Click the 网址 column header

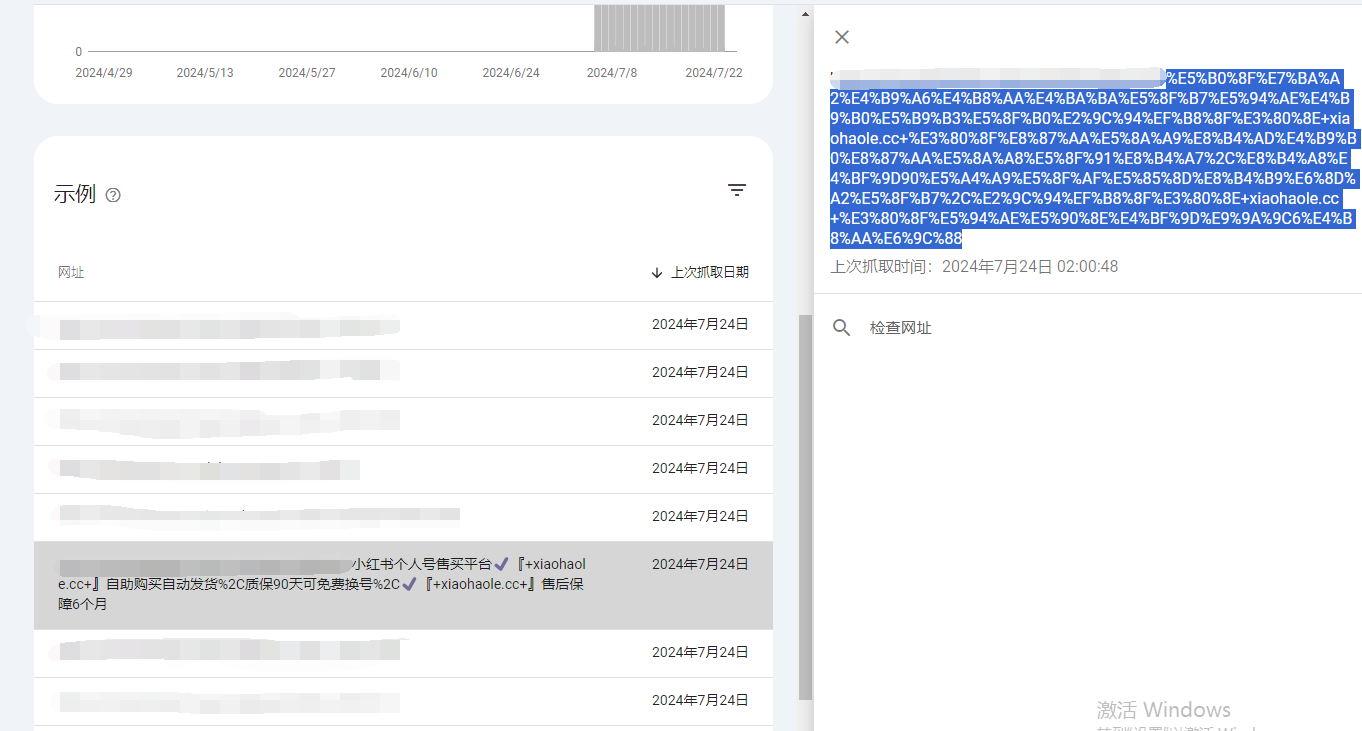(x=71, y=272)
